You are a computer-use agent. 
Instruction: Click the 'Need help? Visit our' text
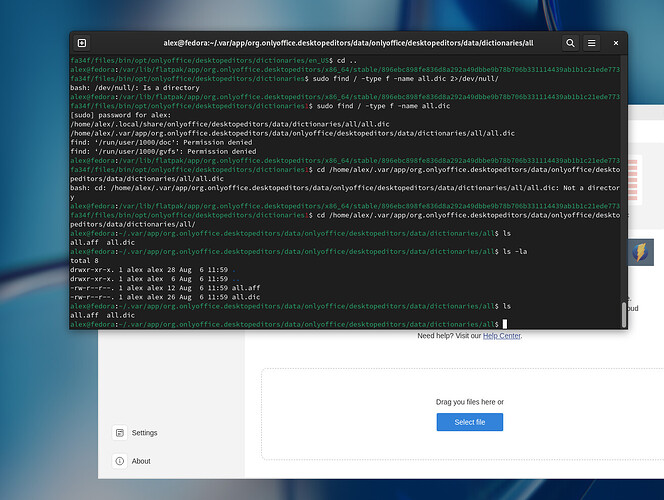click(449, 335)
